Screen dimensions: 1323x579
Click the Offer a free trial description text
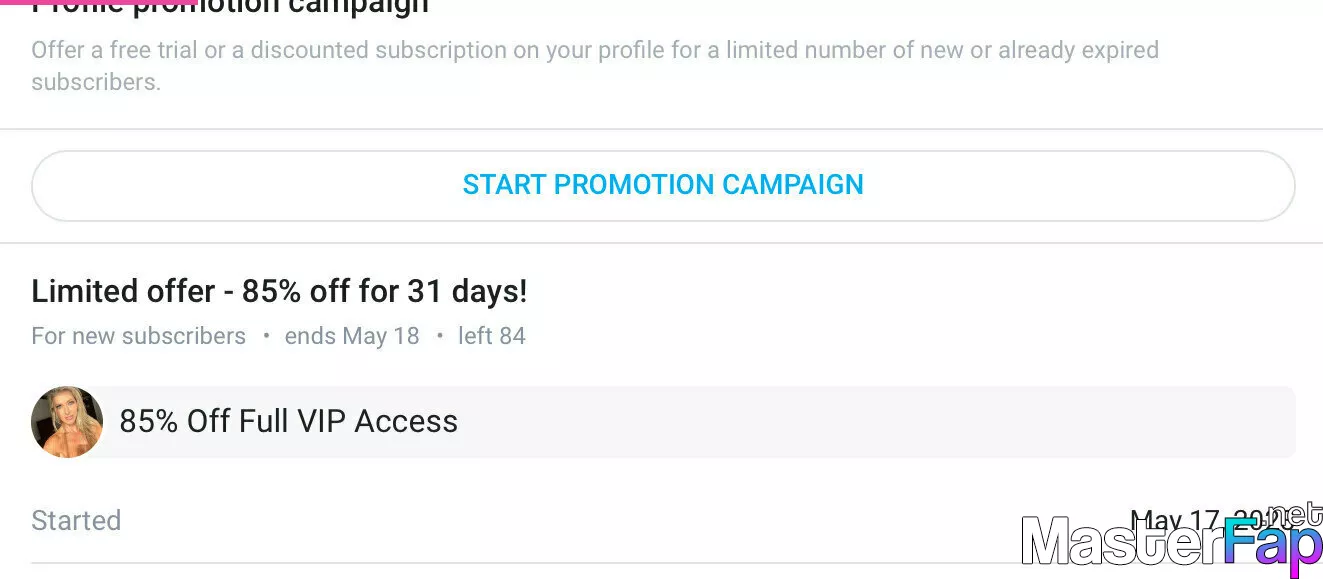(x=595, y=66)
